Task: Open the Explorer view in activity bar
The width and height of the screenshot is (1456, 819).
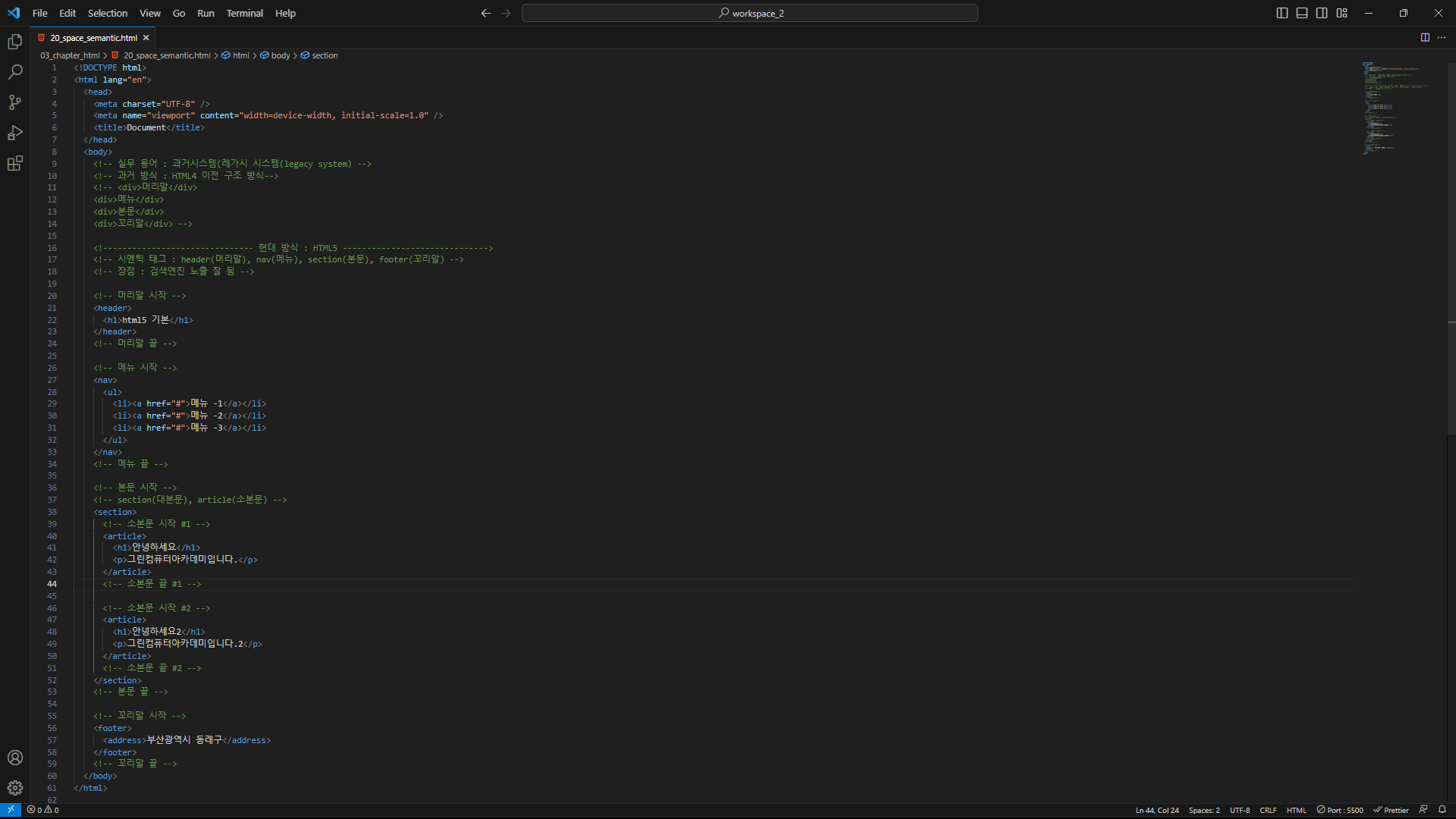Action: [14, 42]
